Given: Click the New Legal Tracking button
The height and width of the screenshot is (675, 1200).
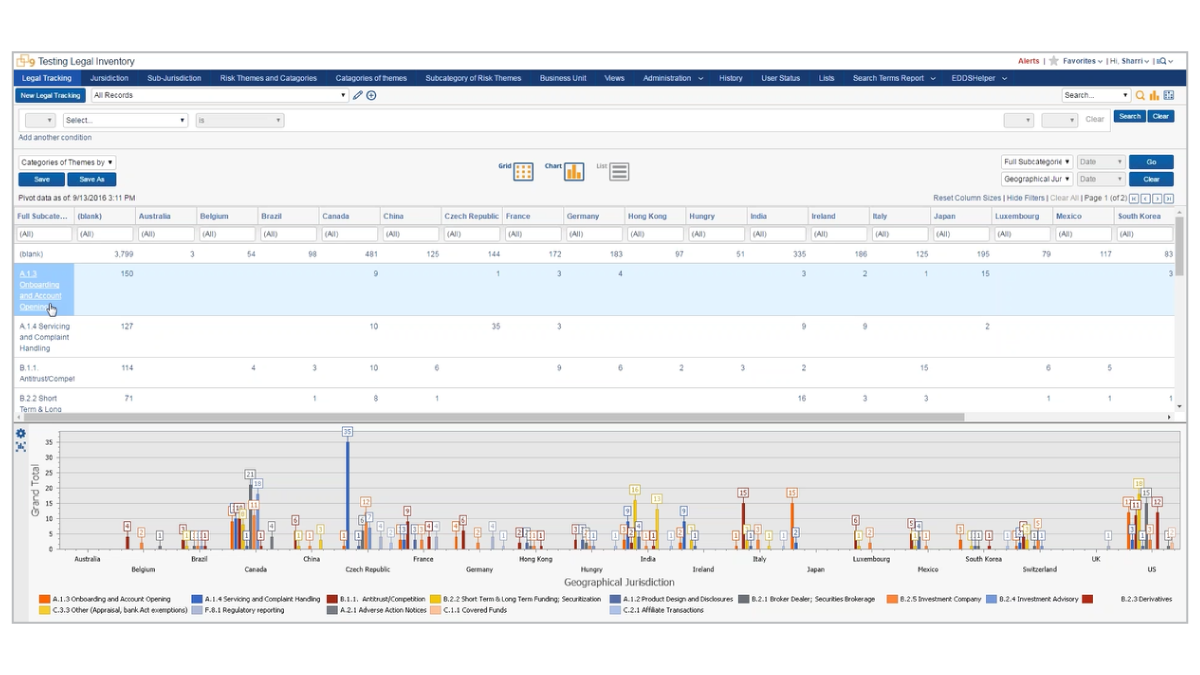Looking at the screenshot, I should 51,96.
